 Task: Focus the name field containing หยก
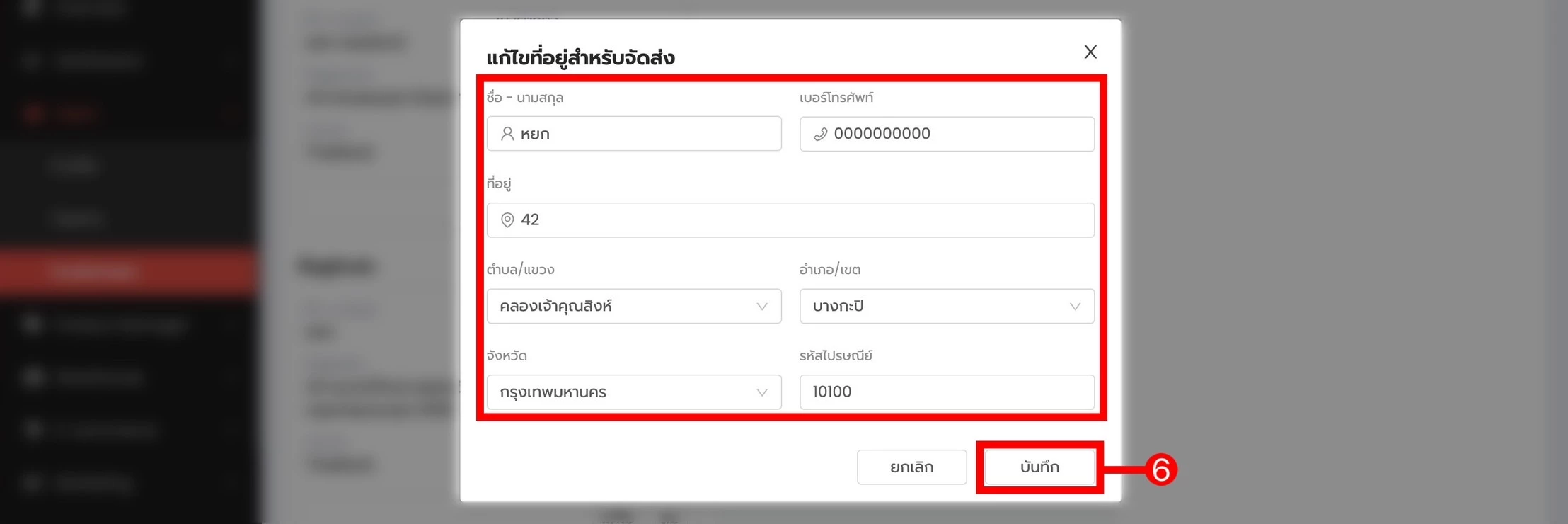click(x=634, y=134)
